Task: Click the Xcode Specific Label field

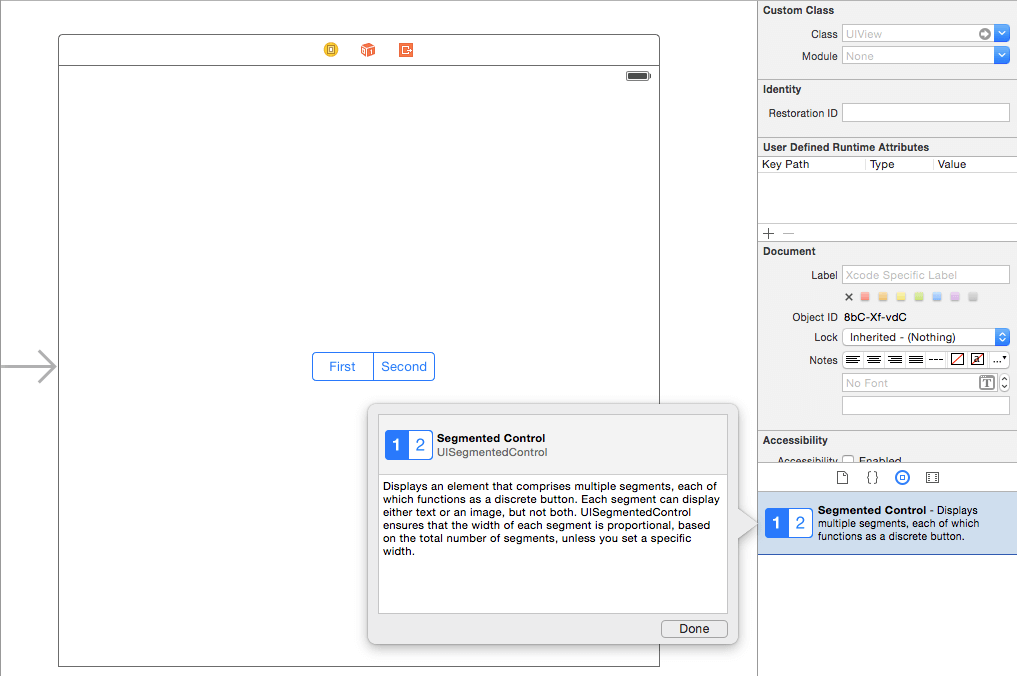Action: 926,275
